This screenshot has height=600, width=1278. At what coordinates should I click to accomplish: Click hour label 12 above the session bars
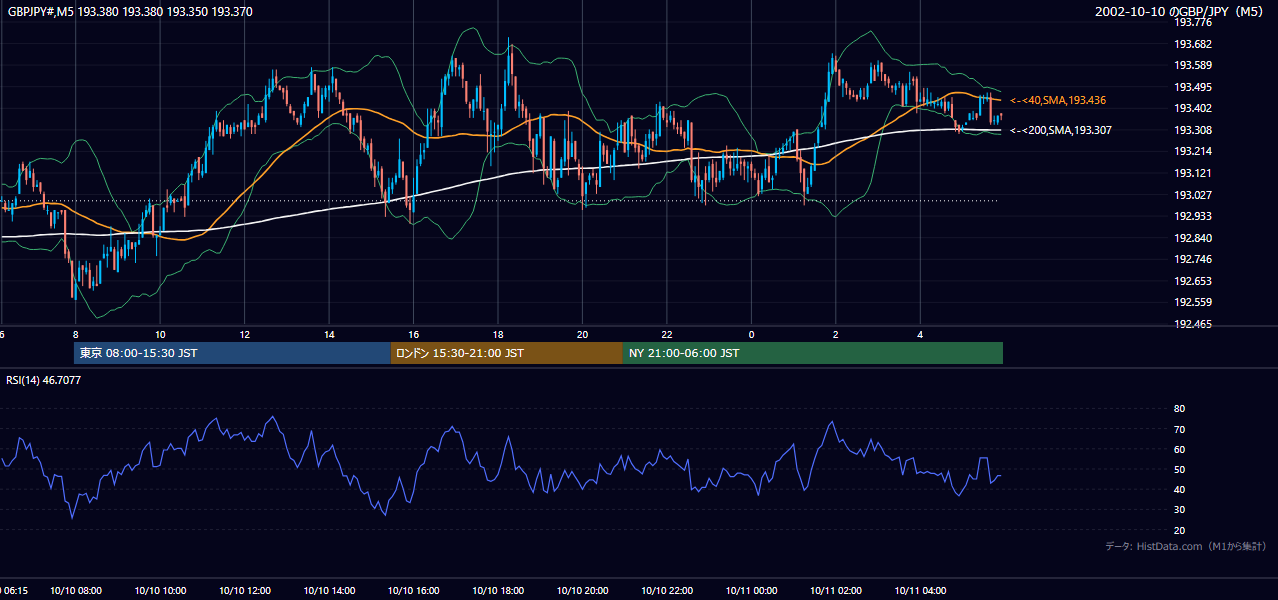coord(244,334)
